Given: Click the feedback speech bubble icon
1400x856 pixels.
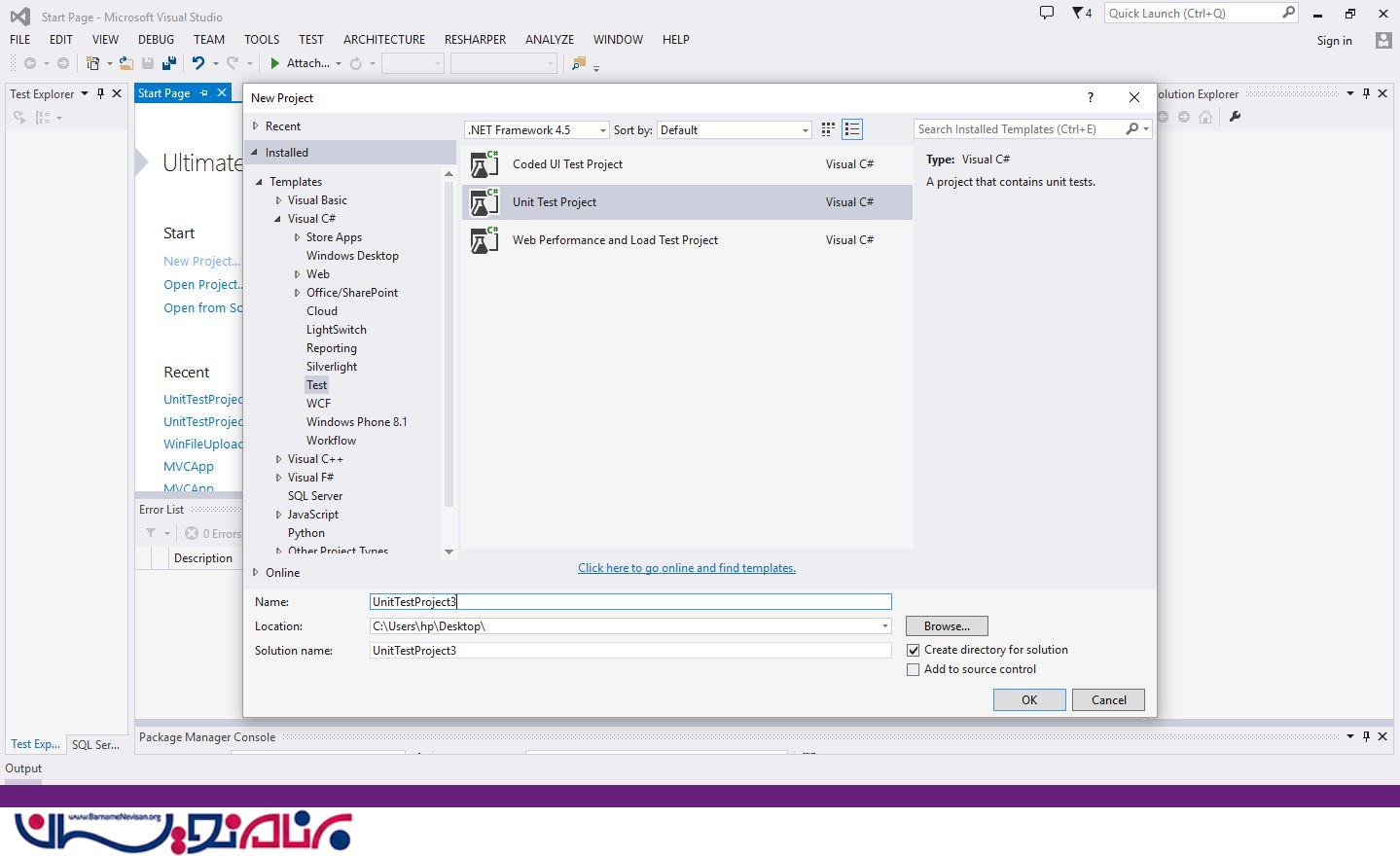Looking at the screenshot, I should (1047, 13).
